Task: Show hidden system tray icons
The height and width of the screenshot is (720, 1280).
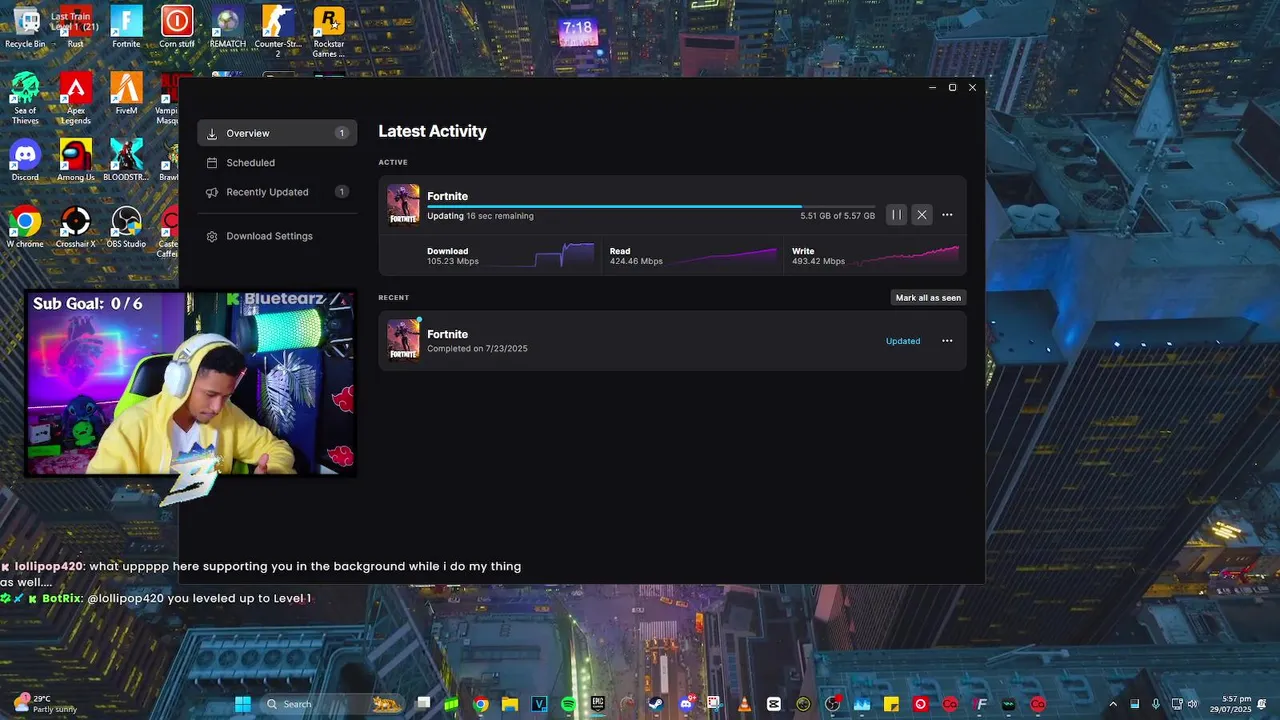Action: (1113, 704)
